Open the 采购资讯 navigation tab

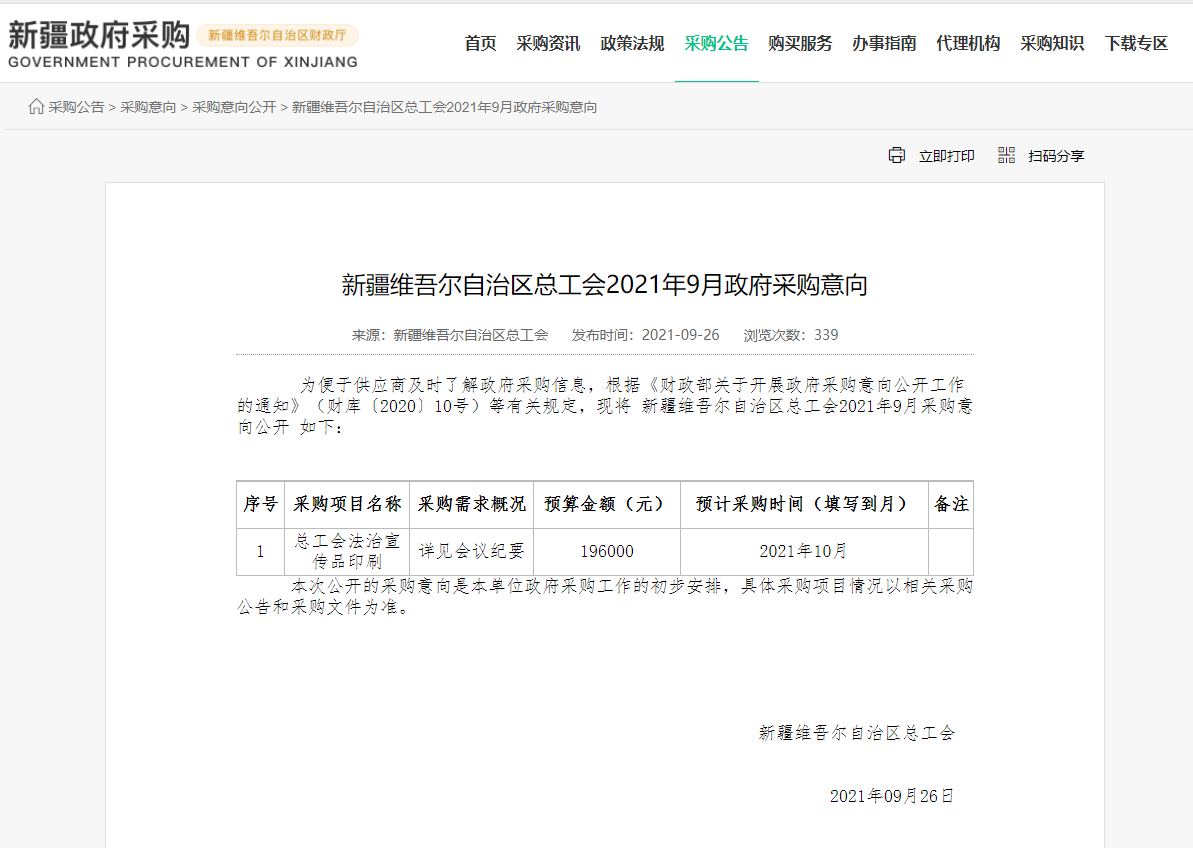pos(548,44)
